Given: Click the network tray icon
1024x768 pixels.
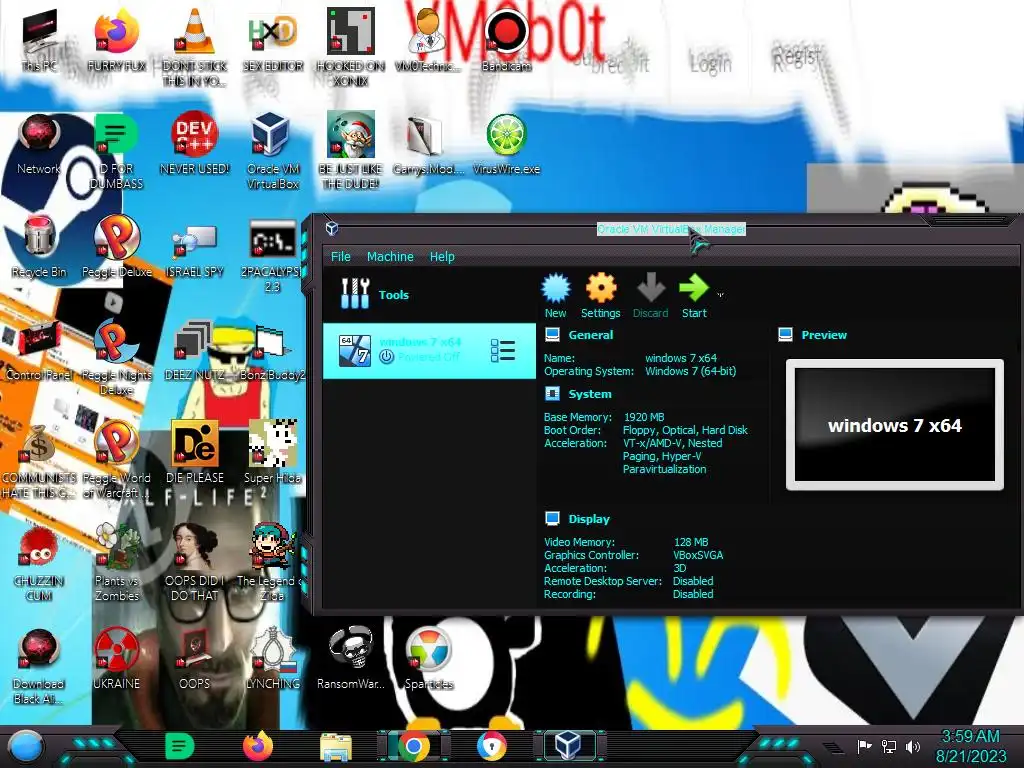Looking at the screenshot, I should click(x=888, y=746).
